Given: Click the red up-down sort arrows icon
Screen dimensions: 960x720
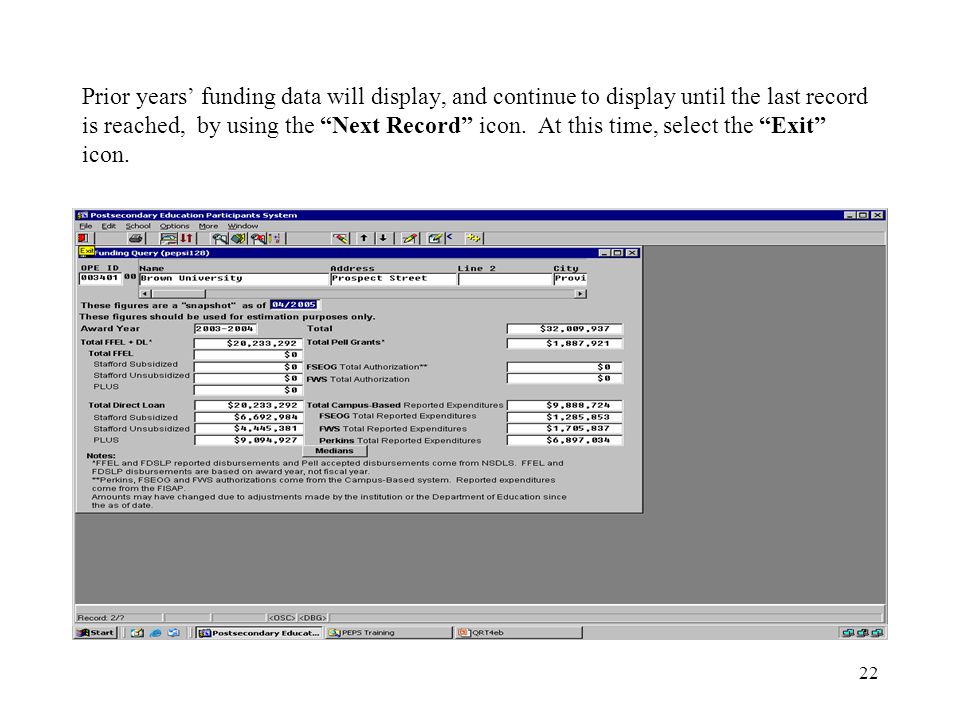Looking at the screenshot, I should tap(187, 238).
